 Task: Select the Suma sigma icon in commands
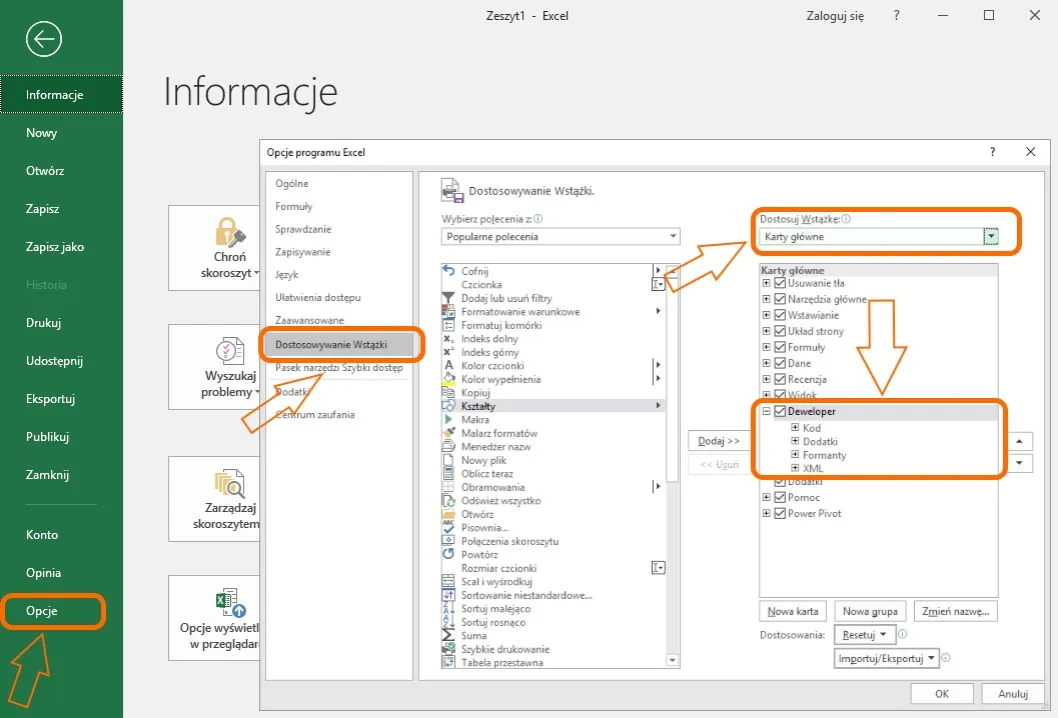click(449, 635)
